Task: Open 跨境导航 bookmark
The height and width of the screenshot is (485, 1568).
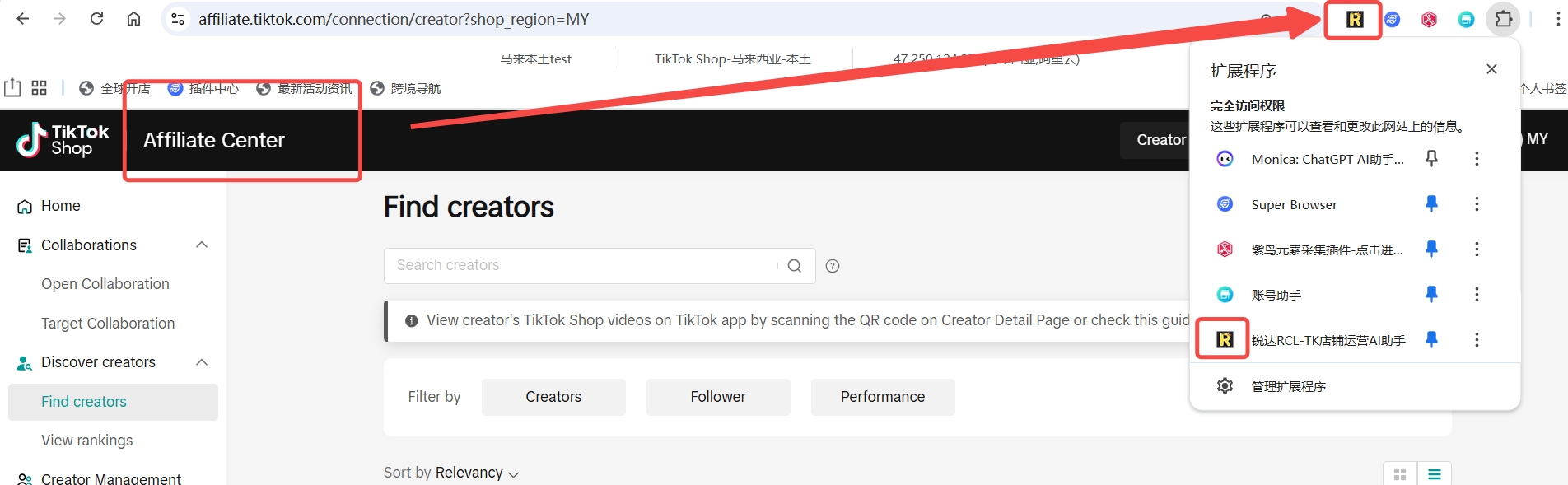Action: [x=405, y=88]
